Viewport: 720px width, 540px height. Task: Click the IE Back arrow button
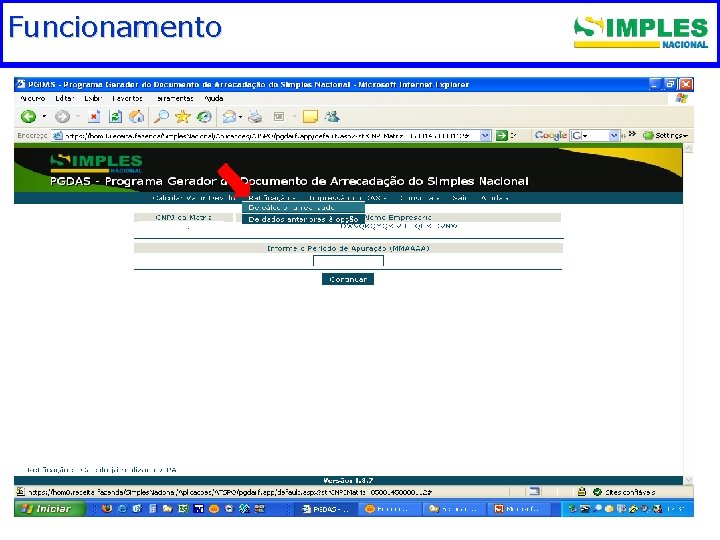click(x=28, y=117)
